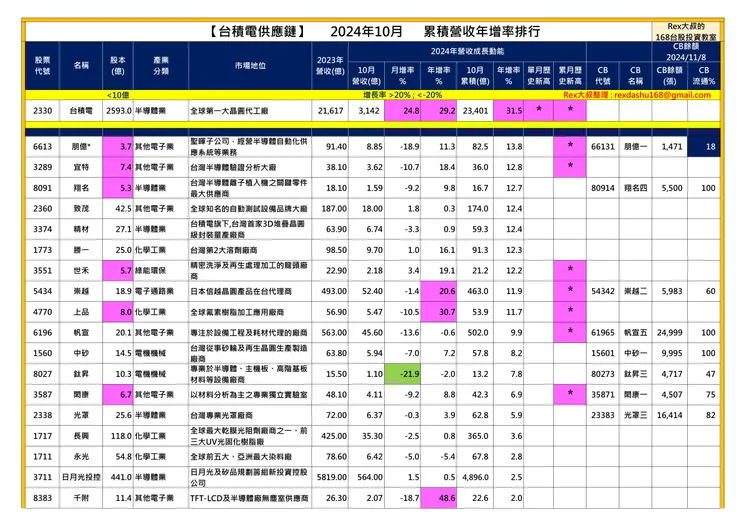The image size is (740, 523).
Task: Select stock code cell 5434
Action: click(x=42, y=291)
